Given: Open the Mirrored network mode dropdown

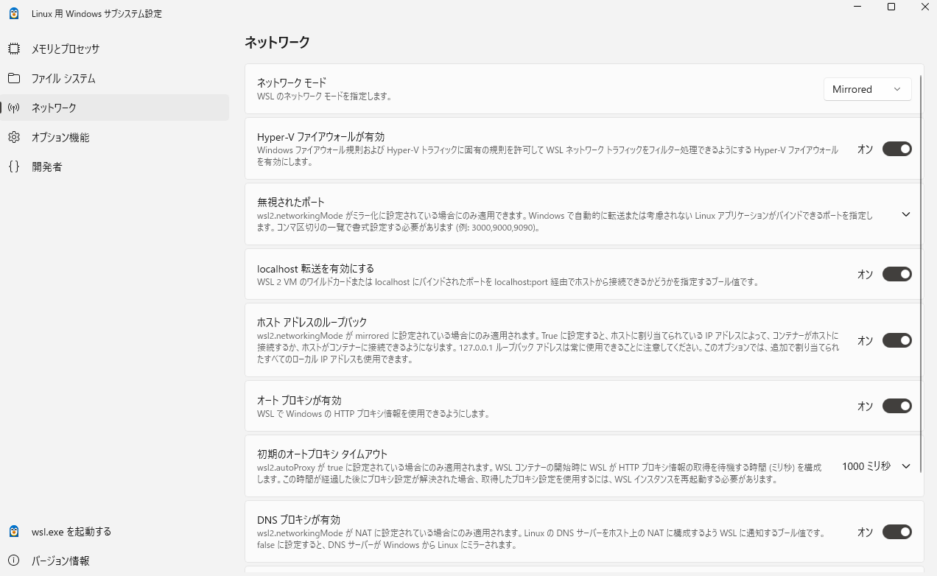Looking at the screenshot, I should pos(867,90).
